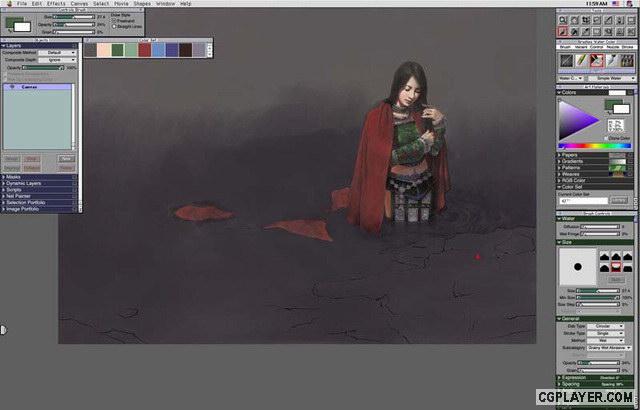Expand the Masks section
This screenshot has width=640, height=410.
[4, 177]
